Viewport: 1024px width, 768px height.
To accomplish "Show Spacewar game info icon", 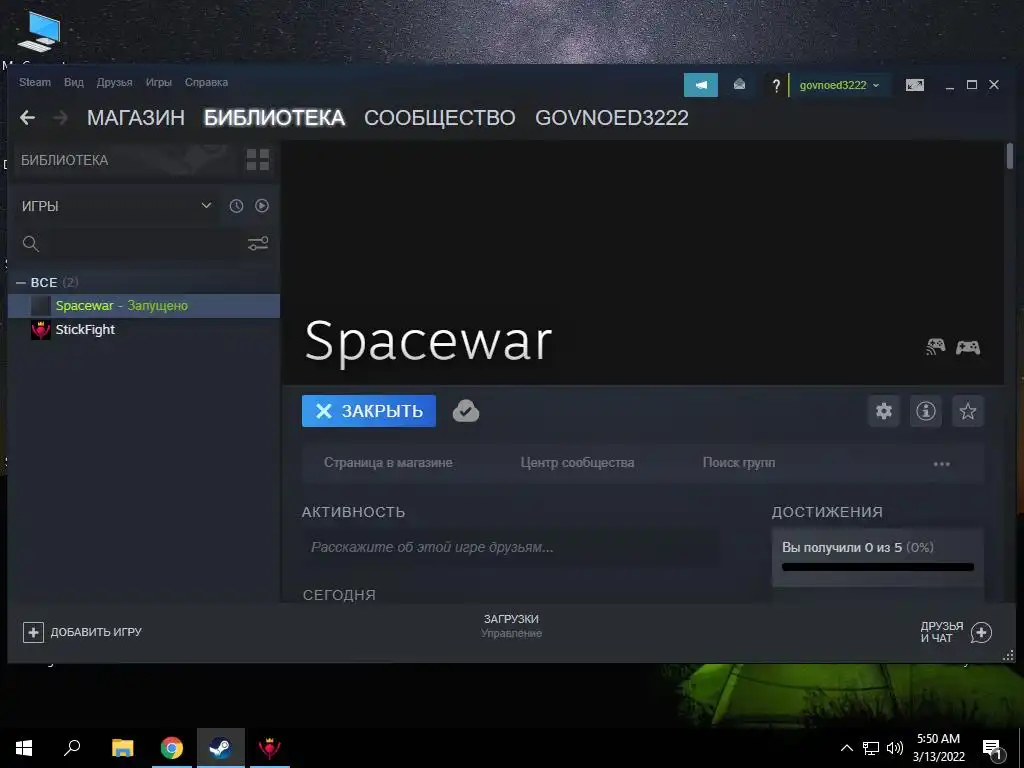I will point(925,411).
